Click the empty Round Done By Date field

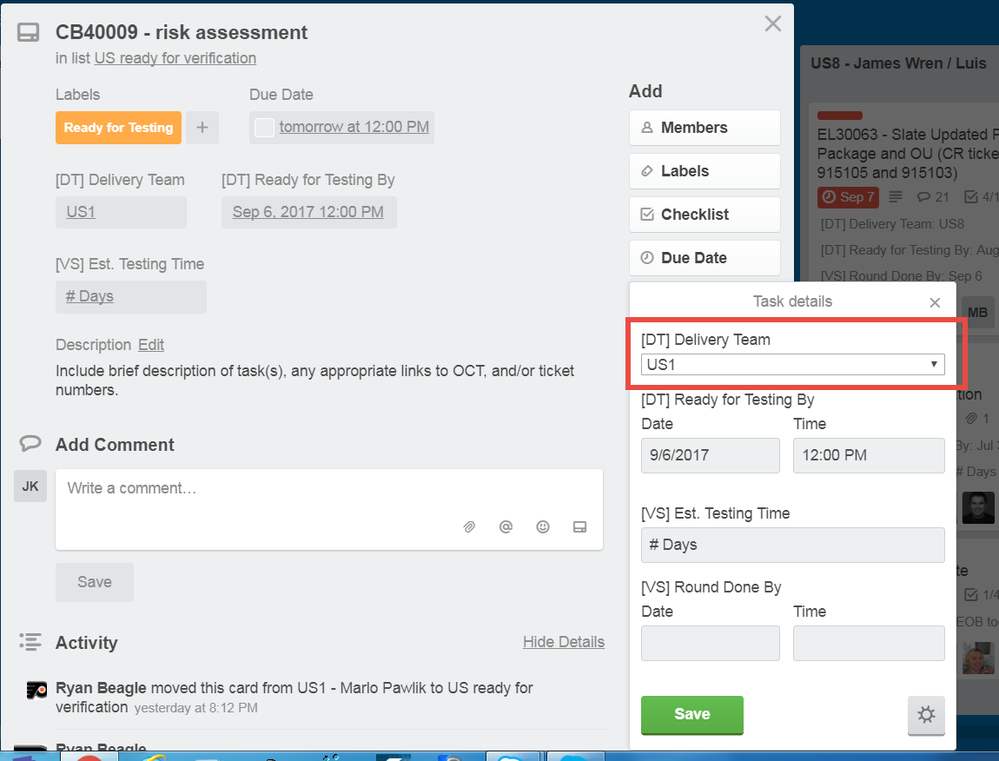(710, 643)
